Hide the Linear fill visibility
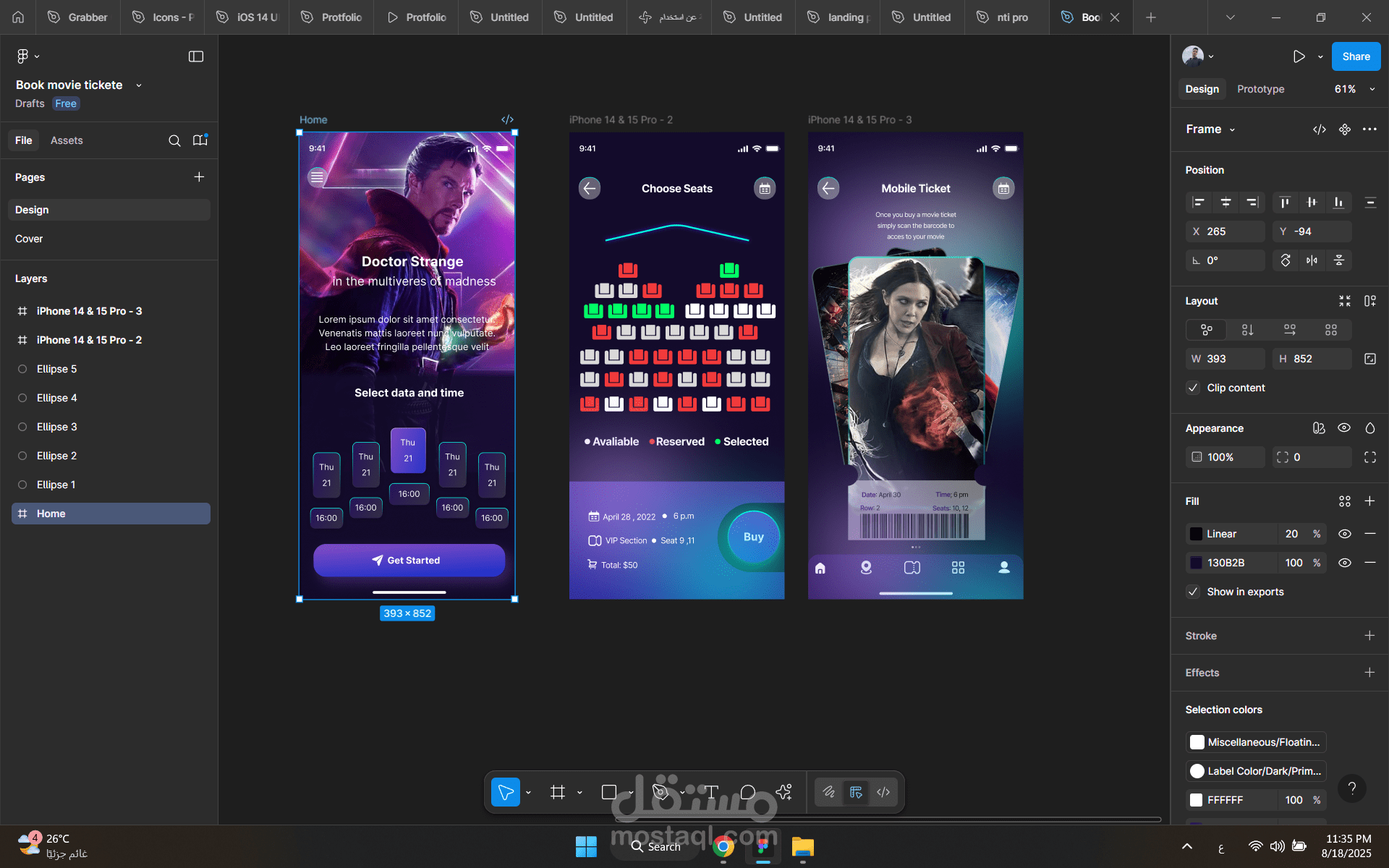 [1344, 534]
